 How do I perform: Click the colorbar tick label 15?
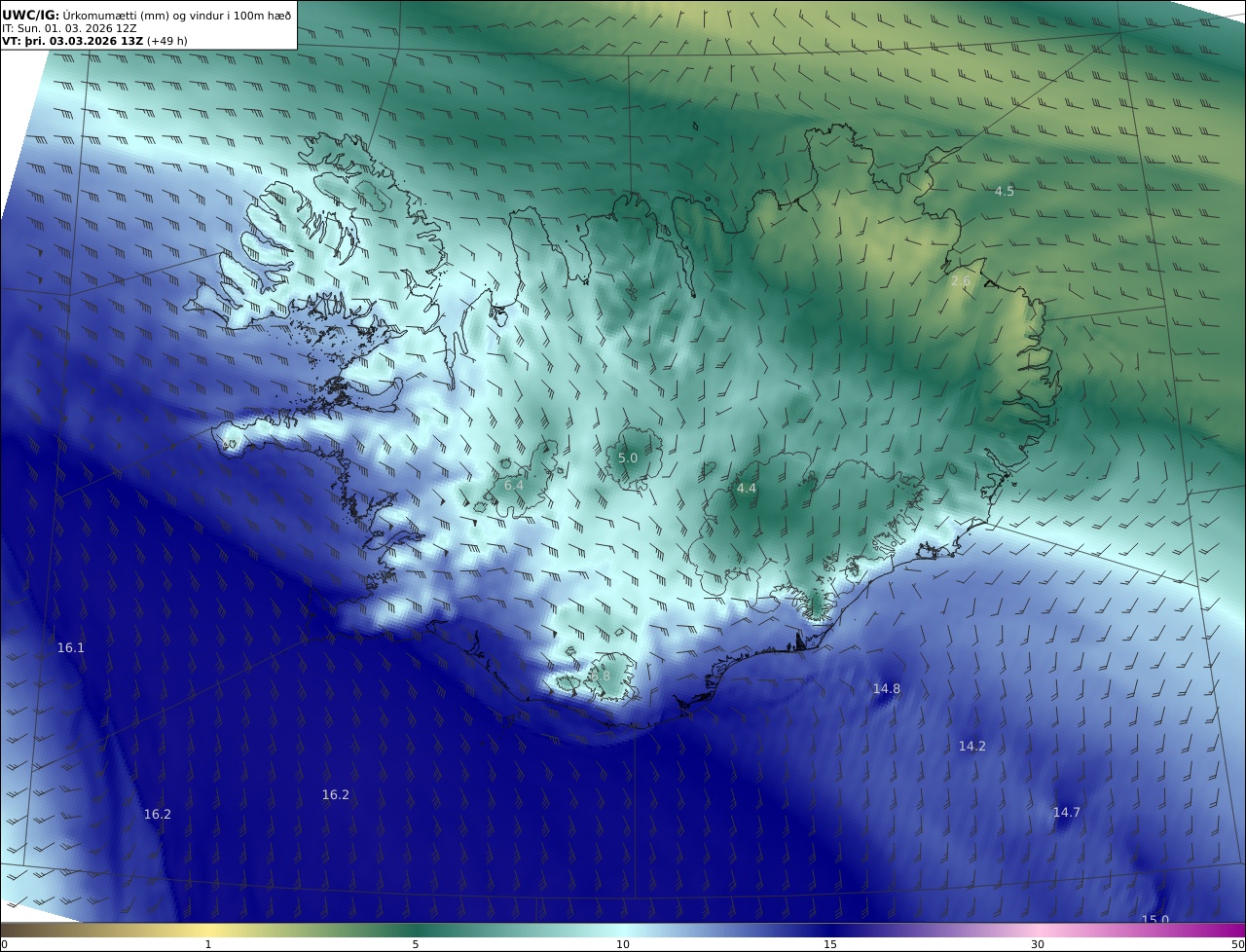[x=830, y=945]
